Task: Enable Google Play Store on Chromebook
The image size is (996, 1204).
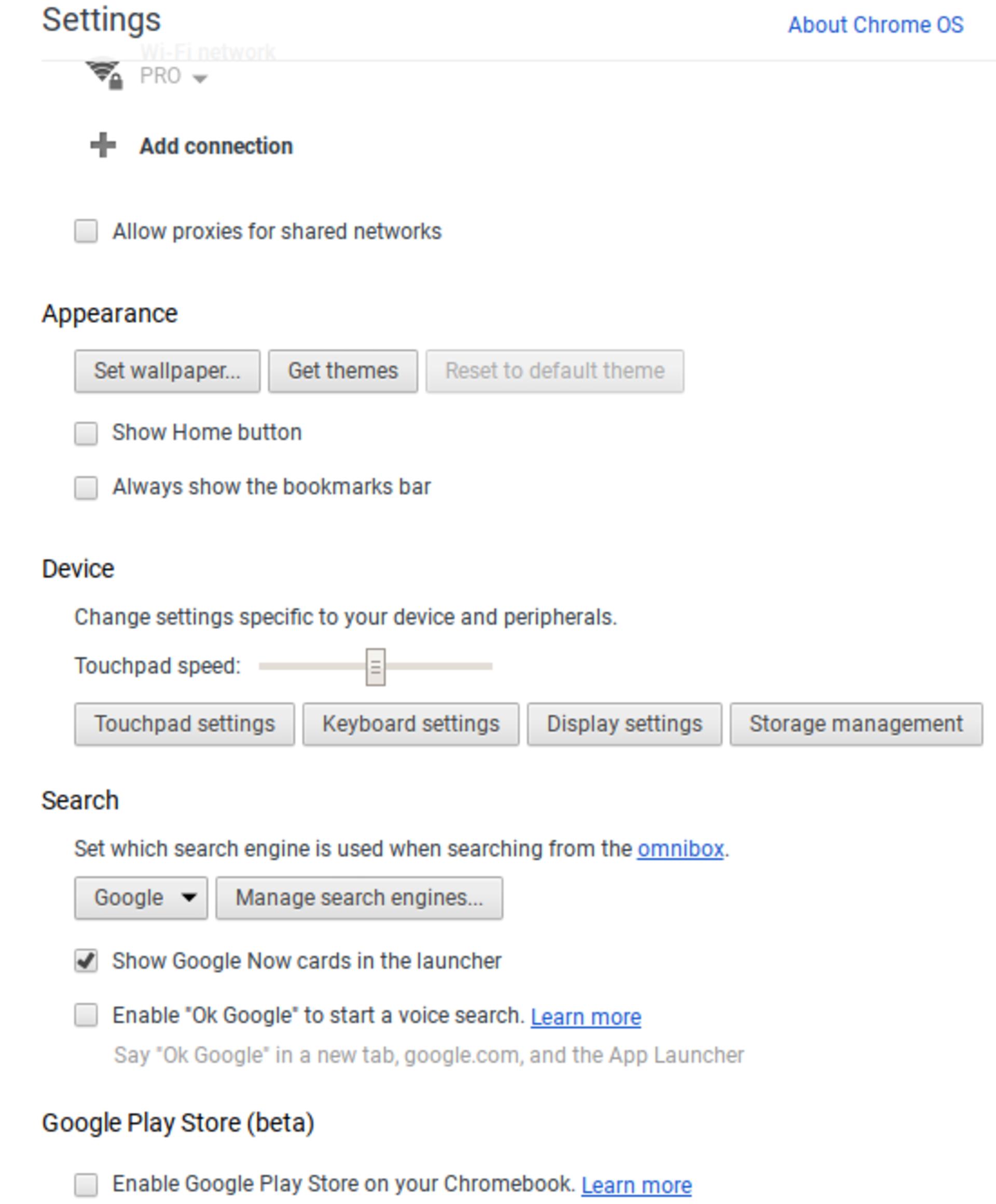Action: click(86, 1184)
